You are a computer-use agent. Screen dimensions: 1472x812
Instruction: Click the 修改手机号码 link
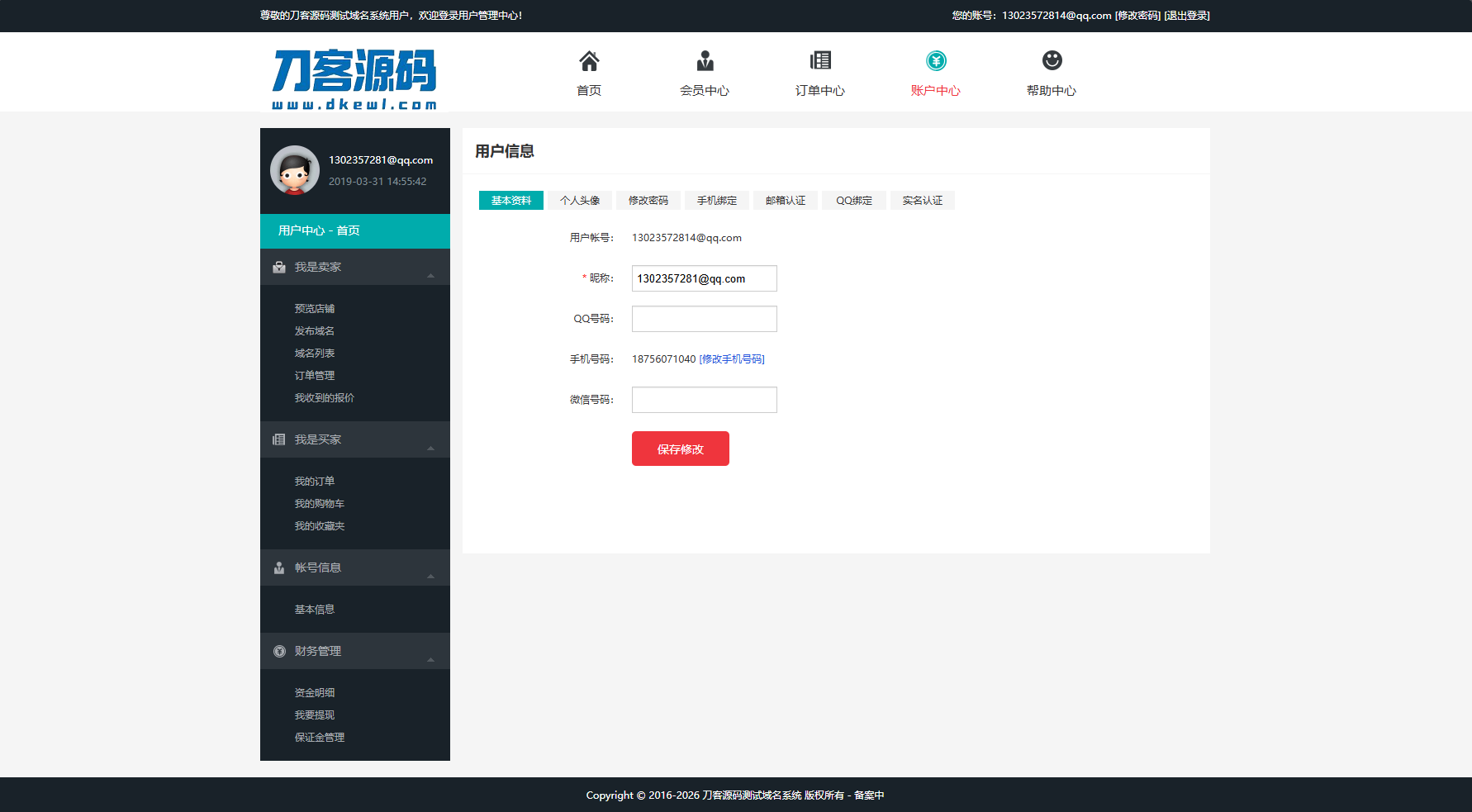[x=731, y=359]
